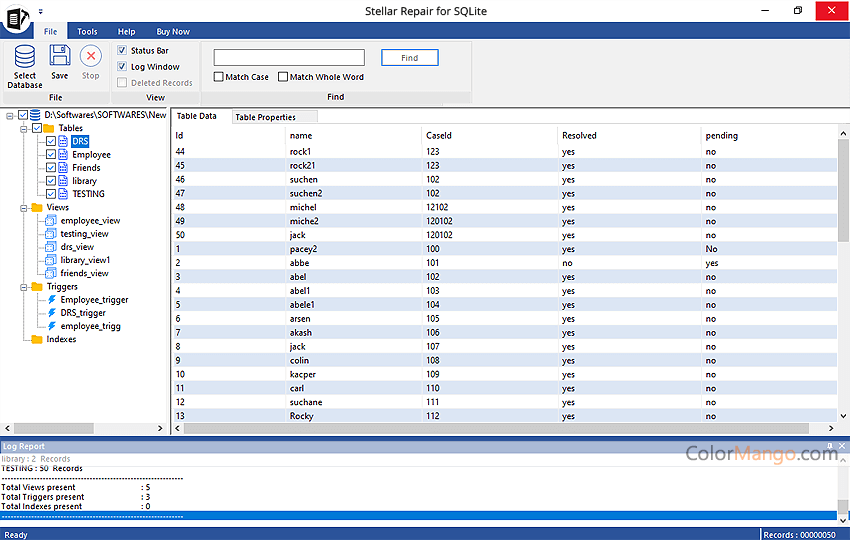Viewport: 850px width, 540px height.
Task: Enable the Match Case option
Action: pyautogui.click(x=219, y=77)
